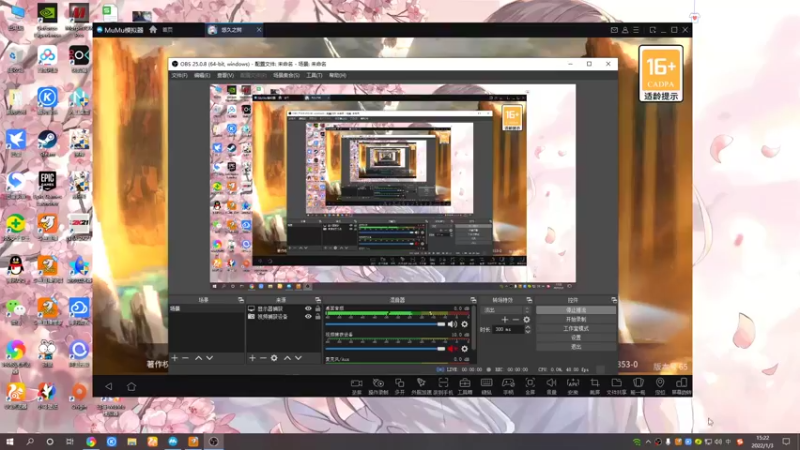
Task: Add a scene transition with the plus icon
Action: [x=505, y=320]
